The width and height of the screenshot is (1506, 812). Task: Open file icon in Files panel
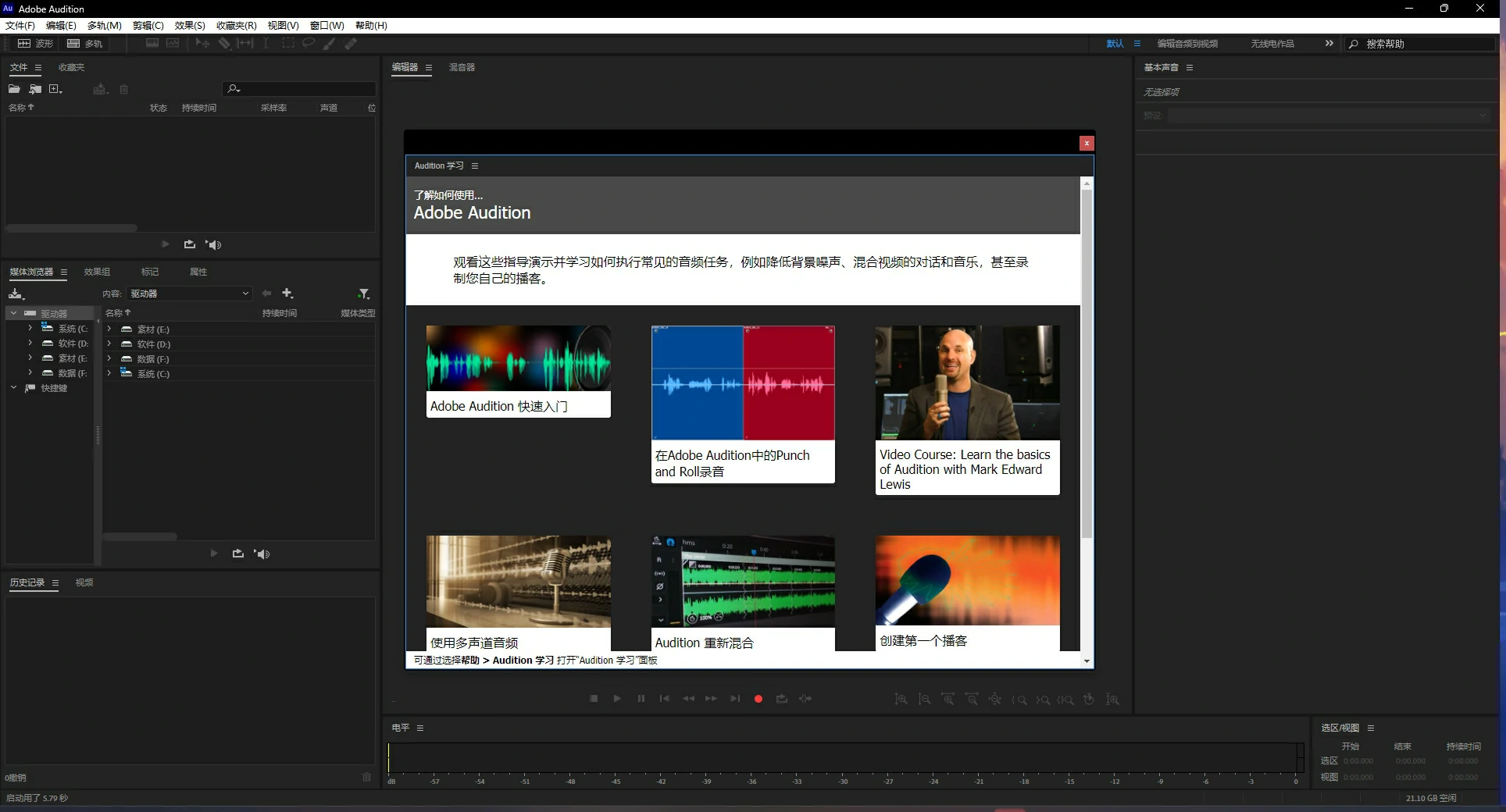point(14,89)
